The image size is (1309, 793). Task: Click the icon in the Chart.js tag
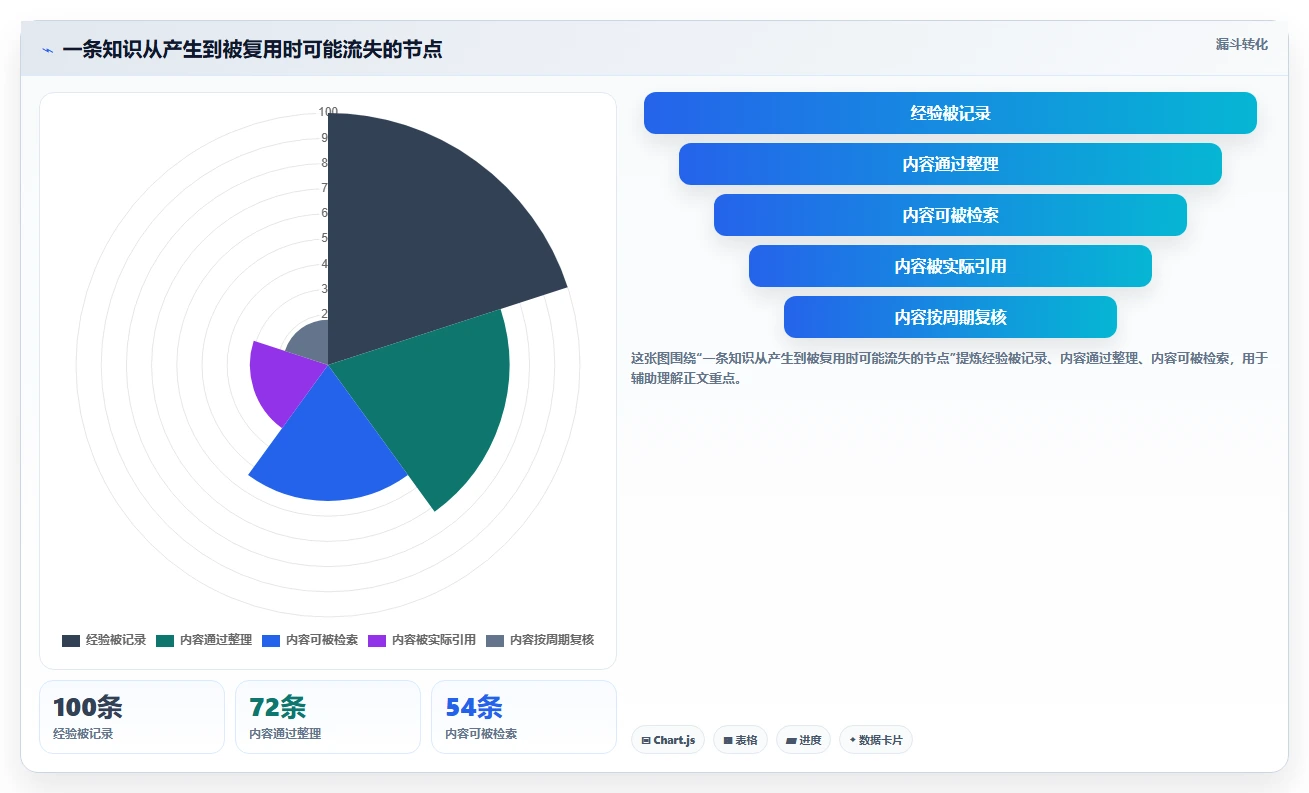[x=646, y=741]
